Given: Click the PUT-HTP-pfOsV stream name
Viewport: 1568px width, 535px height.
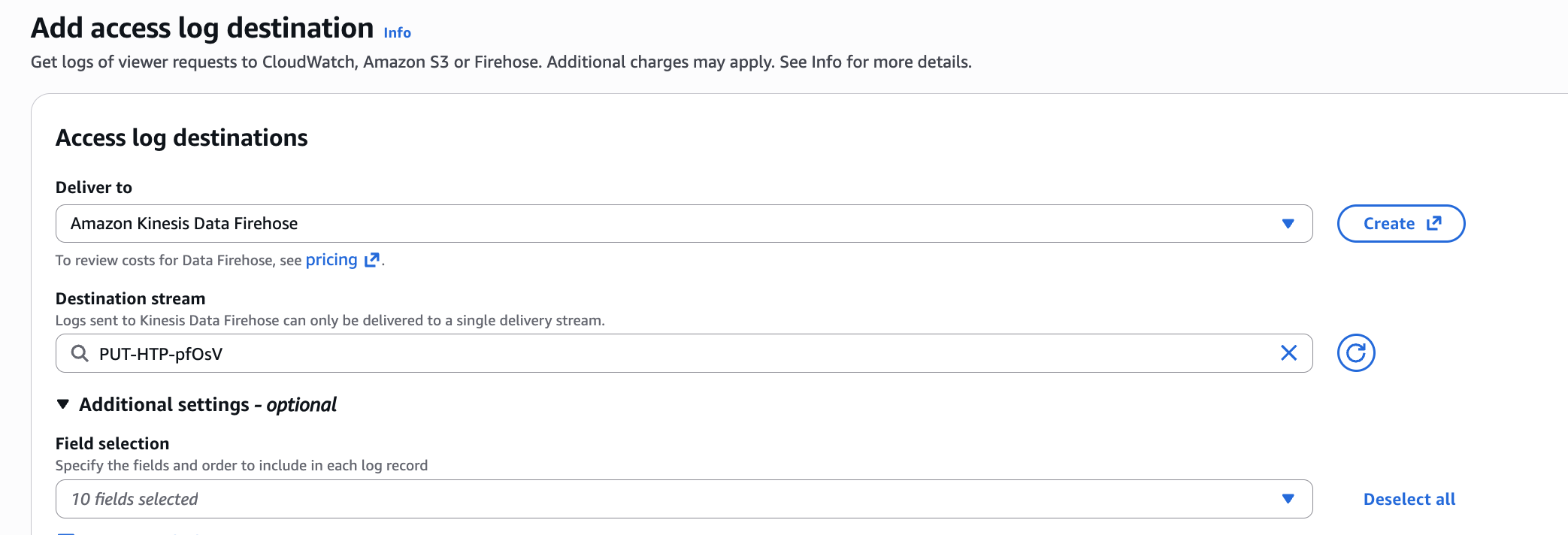Looking at the screenshot, I should pos(162,353).
